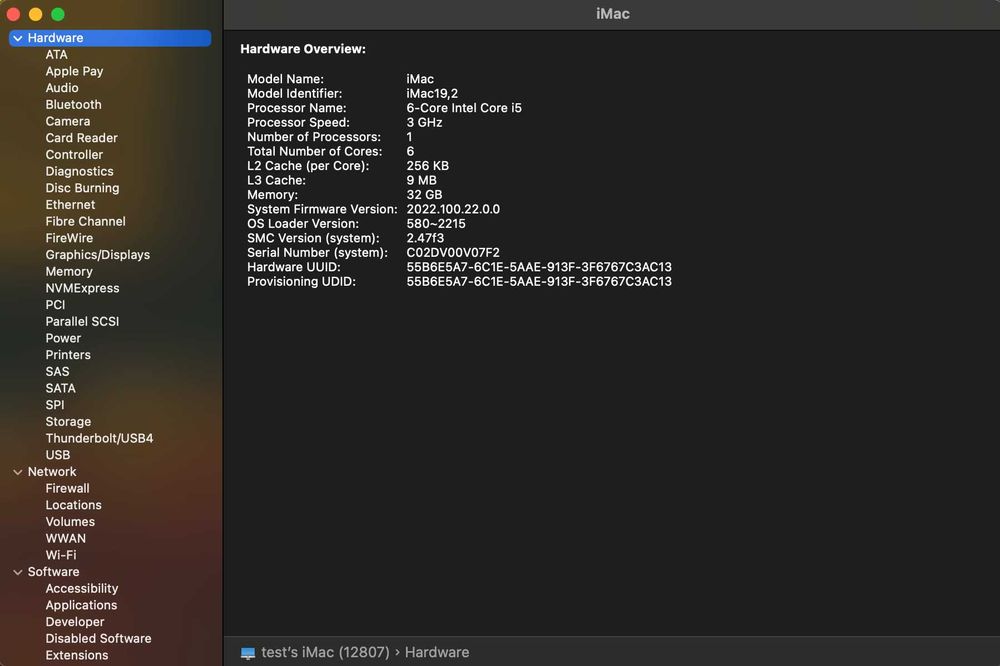Collapse the Hardware section chevron
The height and width of the screenshot is (666, 1000).
[18, 38]
